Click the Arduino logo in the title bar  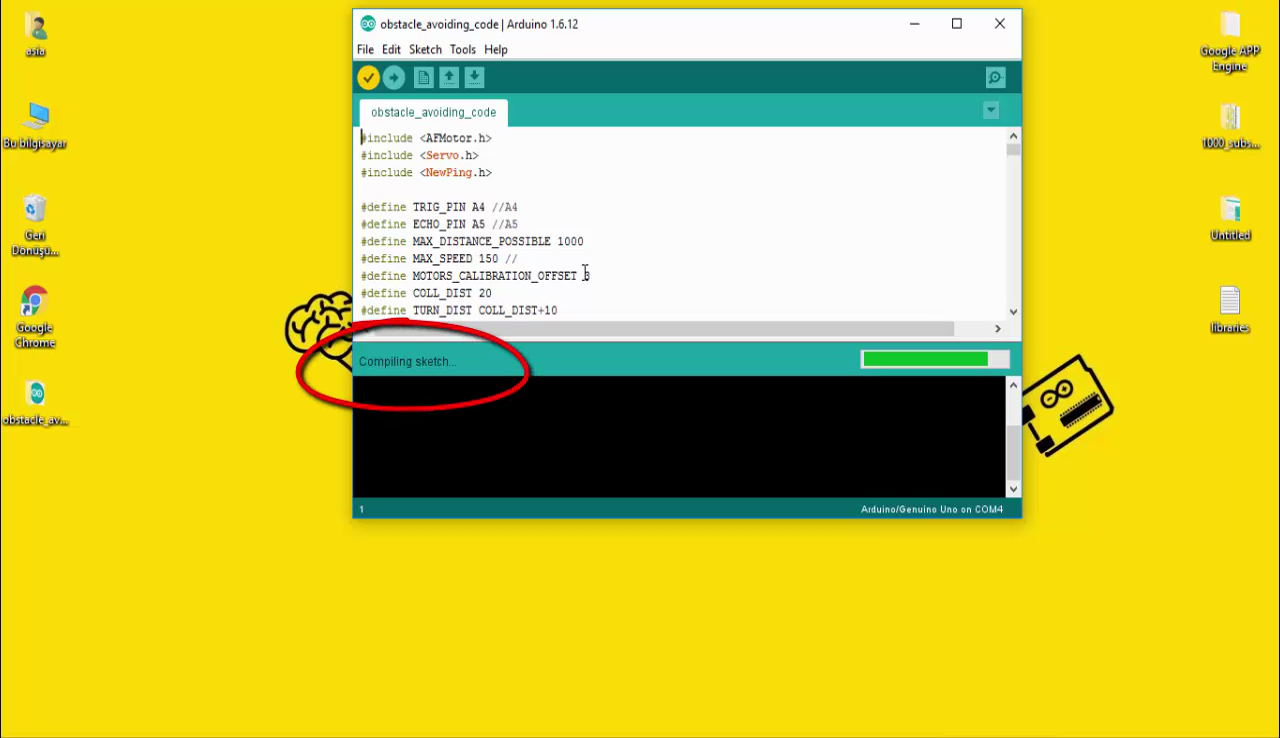(367, 23)
